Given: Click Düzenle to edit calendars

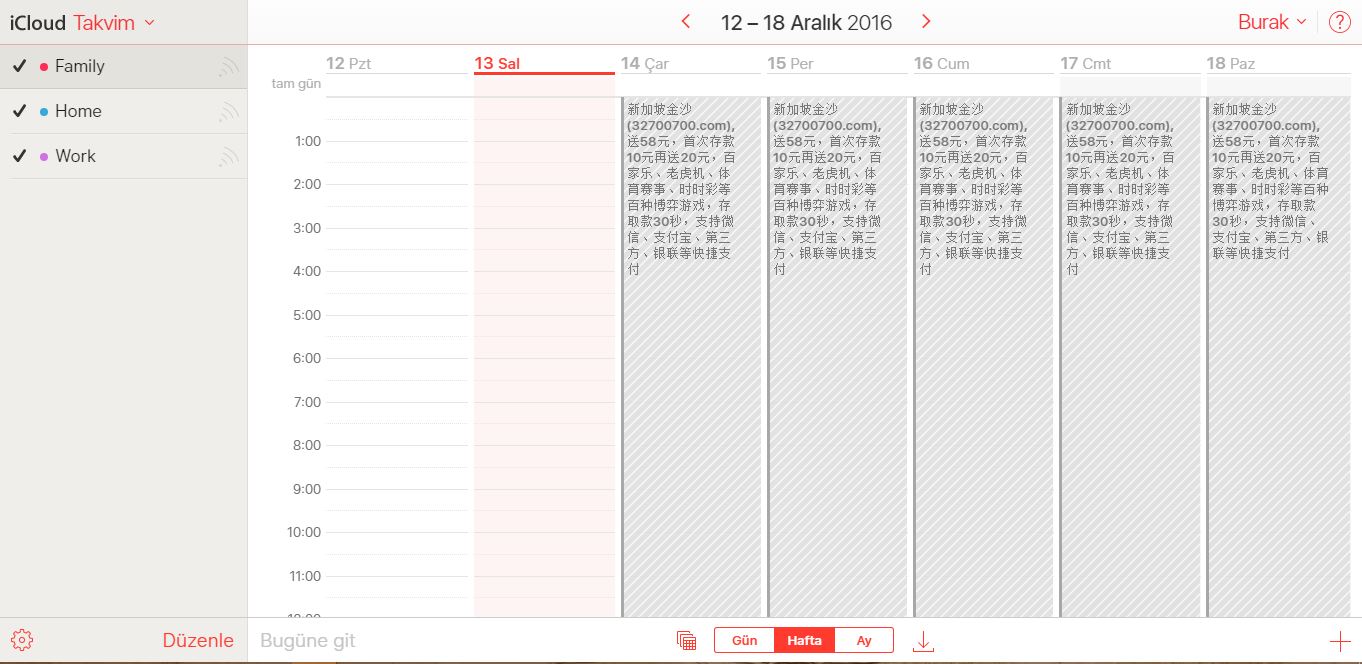Looking at the screenshot, I should pos(198,640).
